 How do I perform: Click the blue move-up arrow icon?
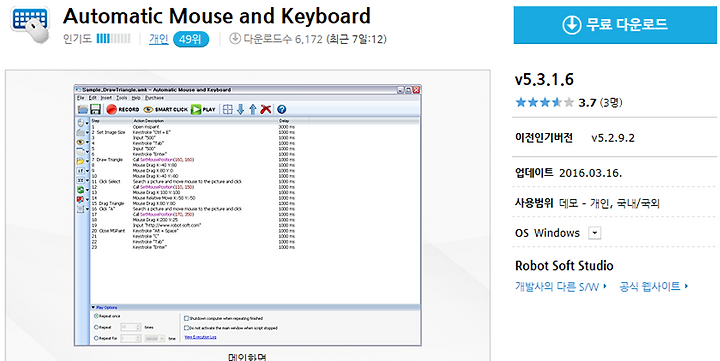click(253, 109)
